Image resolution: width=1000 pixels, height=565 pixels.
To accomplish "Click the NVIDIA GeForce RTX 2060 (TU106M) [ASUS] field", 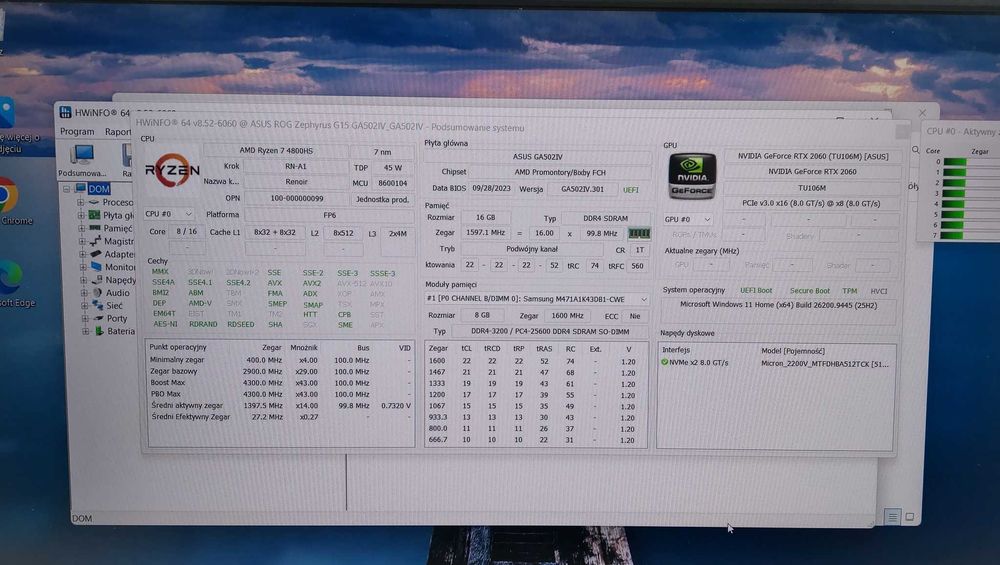I will (812, 156).
